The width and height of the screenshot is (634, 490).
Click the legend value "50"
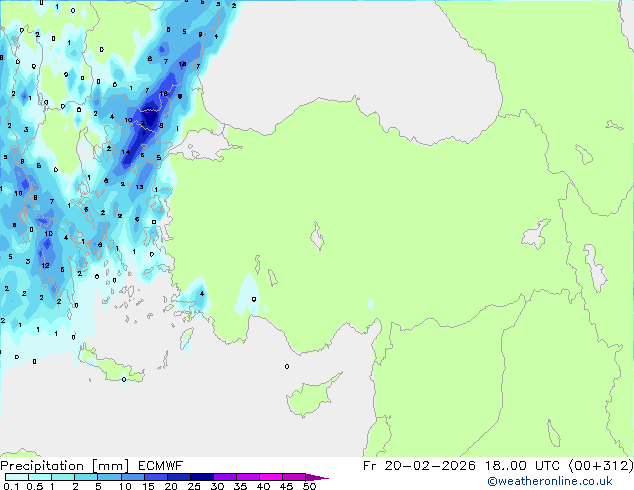point(309,486)
